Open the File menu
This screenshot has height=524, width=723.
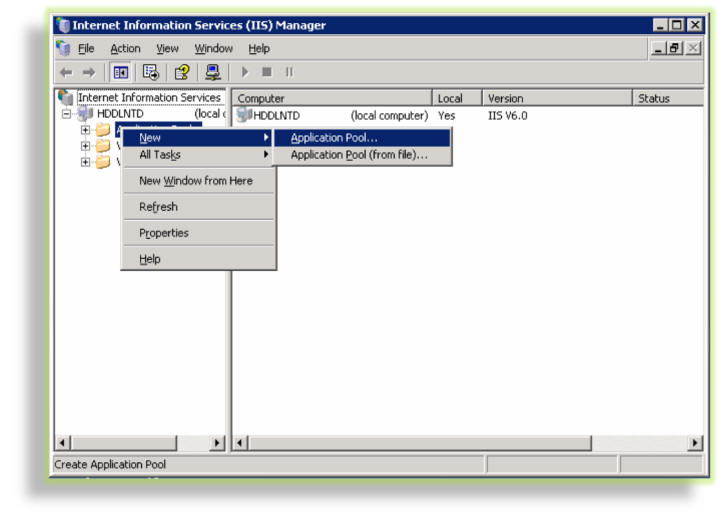[86, 48]
